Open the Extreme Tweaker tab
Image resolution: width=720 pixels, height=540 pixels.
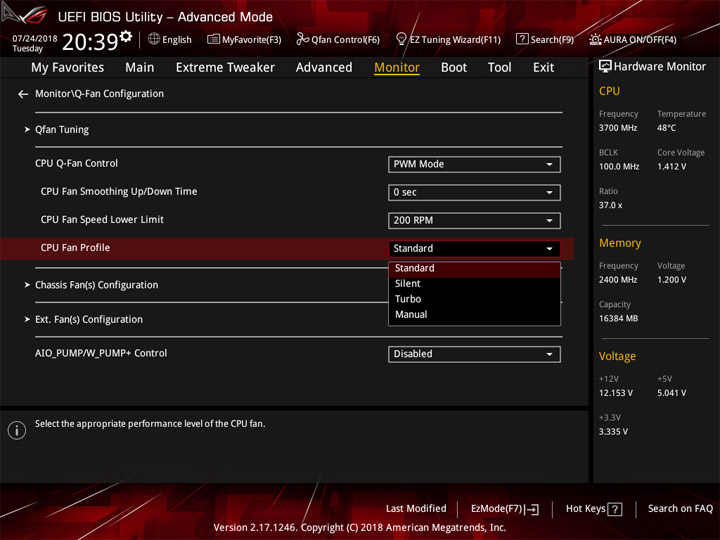(x=225, y=68)
